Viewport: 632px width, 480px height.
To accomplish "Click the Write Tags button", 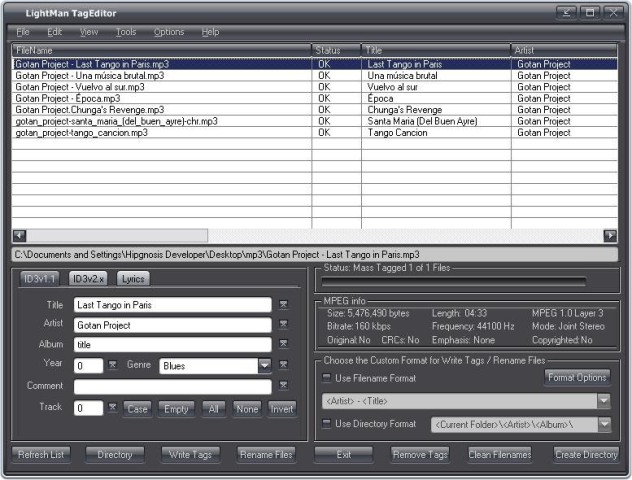I will pyautogui.click(x=190, y=455).
